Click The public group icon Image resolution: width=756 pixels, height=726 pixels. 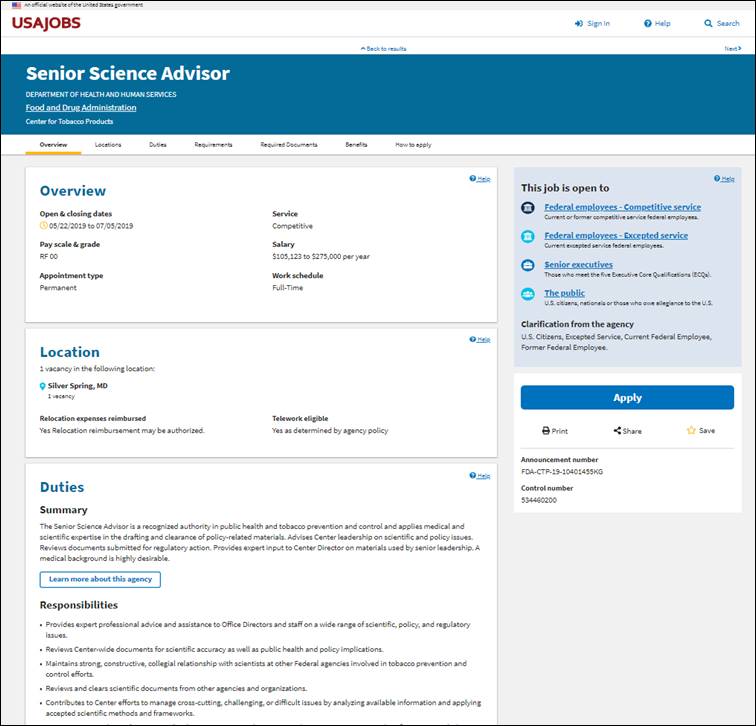[527, 294]
